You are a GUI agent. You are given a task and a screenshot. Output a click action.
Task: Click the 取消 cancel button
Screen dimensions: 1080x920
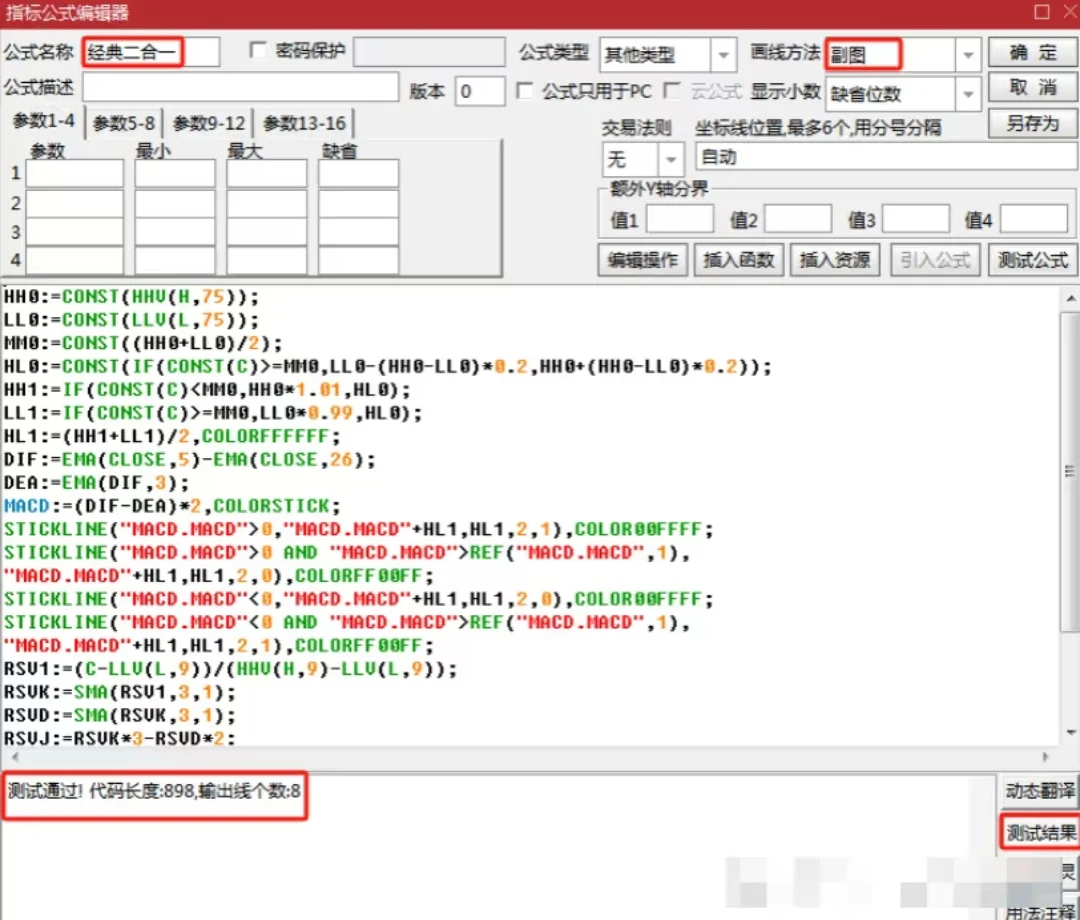pyautogui.click(x=1032, y=87)
